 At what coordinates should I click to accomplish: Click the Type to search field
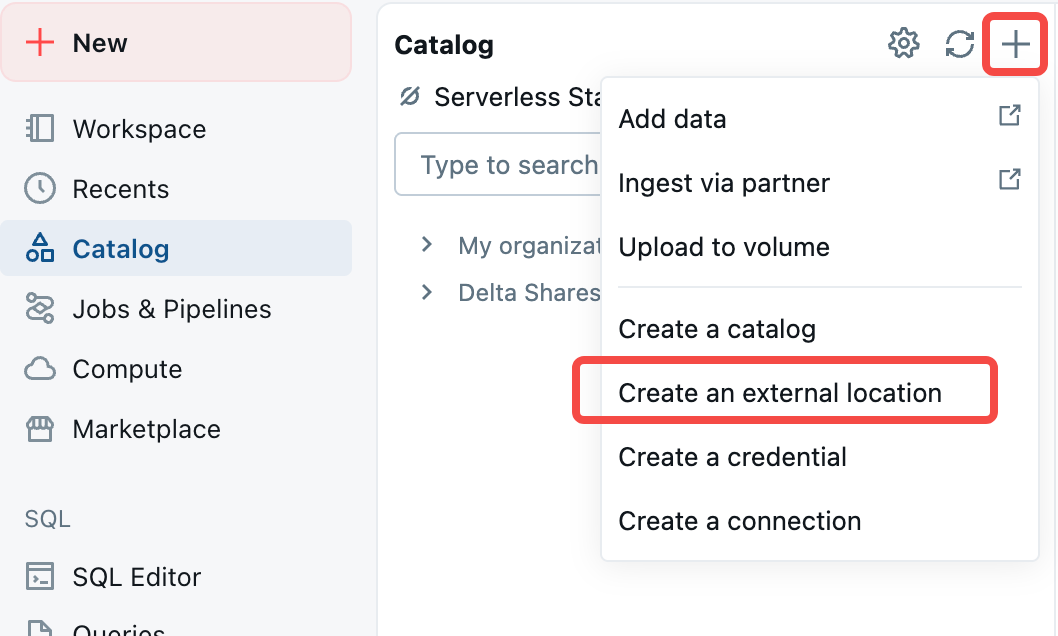500,165
